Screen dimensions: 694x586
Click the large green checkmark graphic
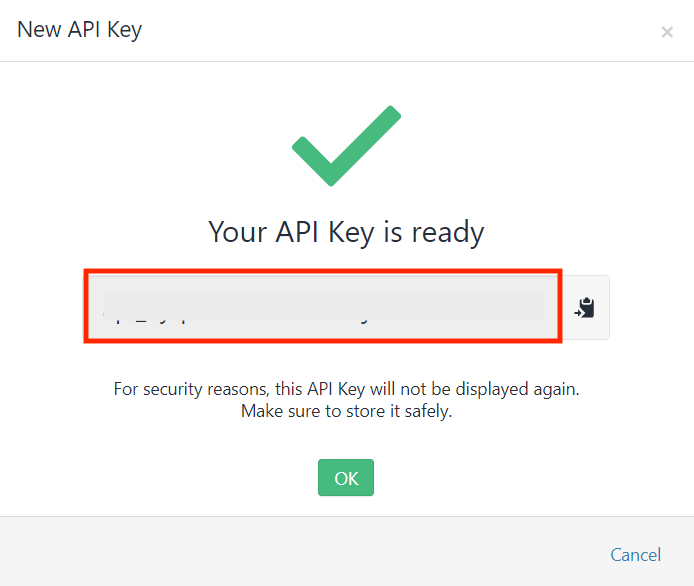click(346, 146)
